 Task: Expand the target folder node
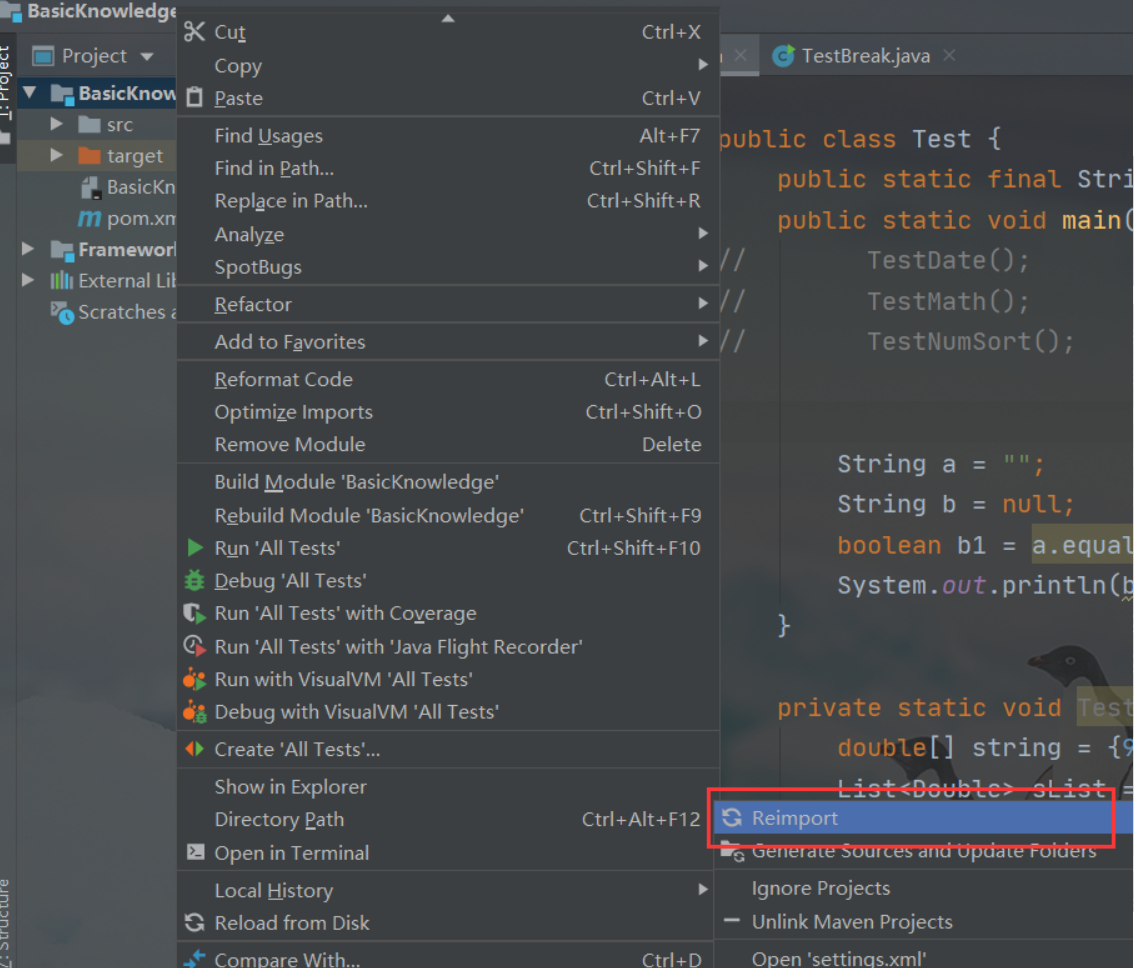[56, 155]
